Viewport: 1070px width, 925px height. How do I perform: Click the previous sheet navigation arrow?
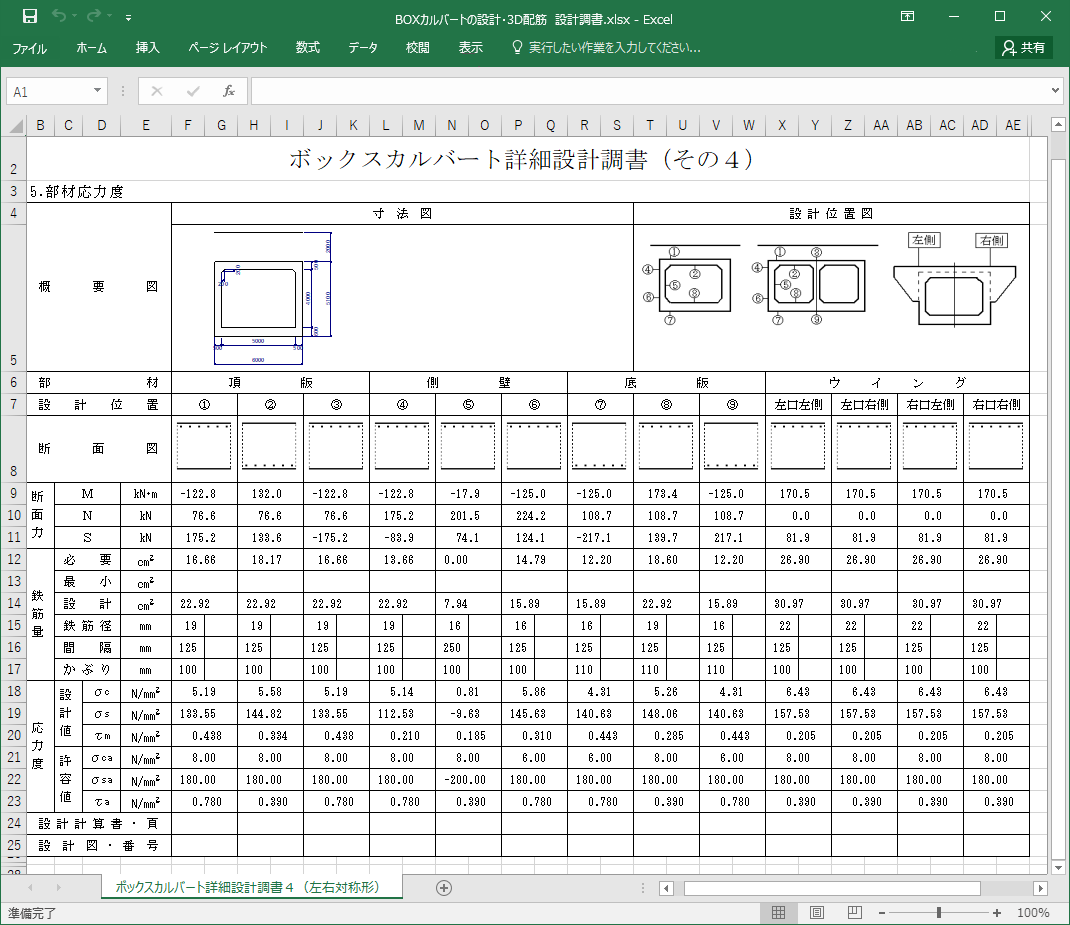[31, 888]
